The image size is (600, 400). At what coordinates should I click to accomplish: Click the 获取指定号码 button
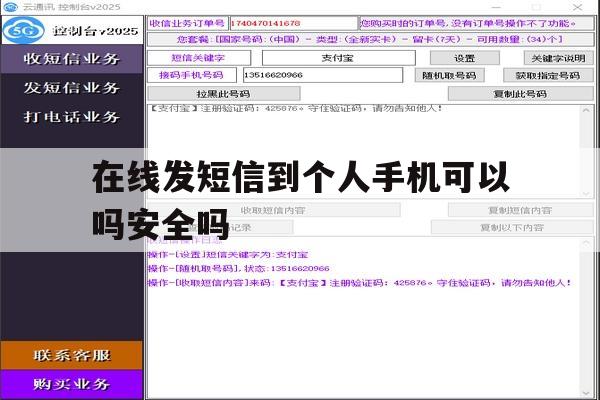pos(548,75)
